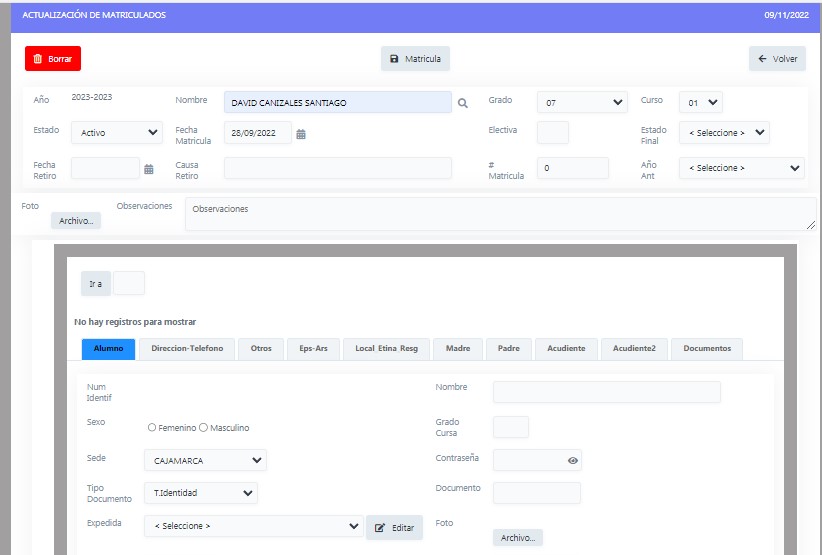Click the Observaciones text area
This screenshot has height=555, width=822.
click(x=500, y=214)
